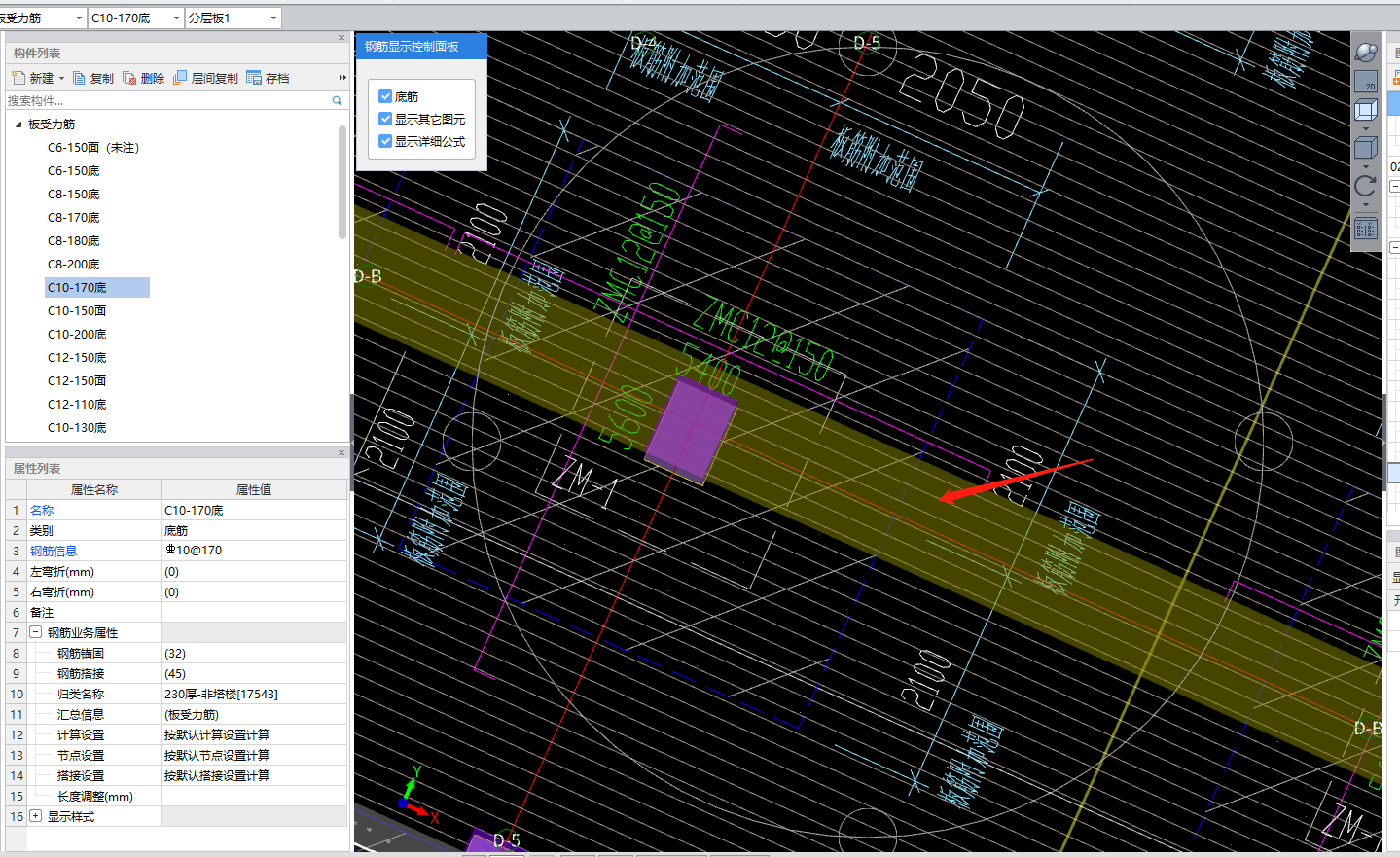Open the 新建 dropdown arrow
Viewport: 1400px width, 857px height.
click(61, 78)
